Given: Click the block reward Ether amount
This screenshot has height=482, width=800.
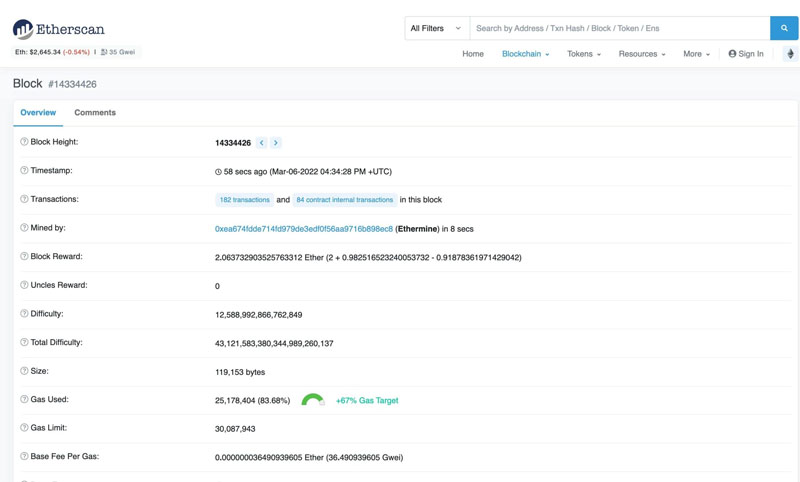Looking at the screenshot, I should 269,258.
